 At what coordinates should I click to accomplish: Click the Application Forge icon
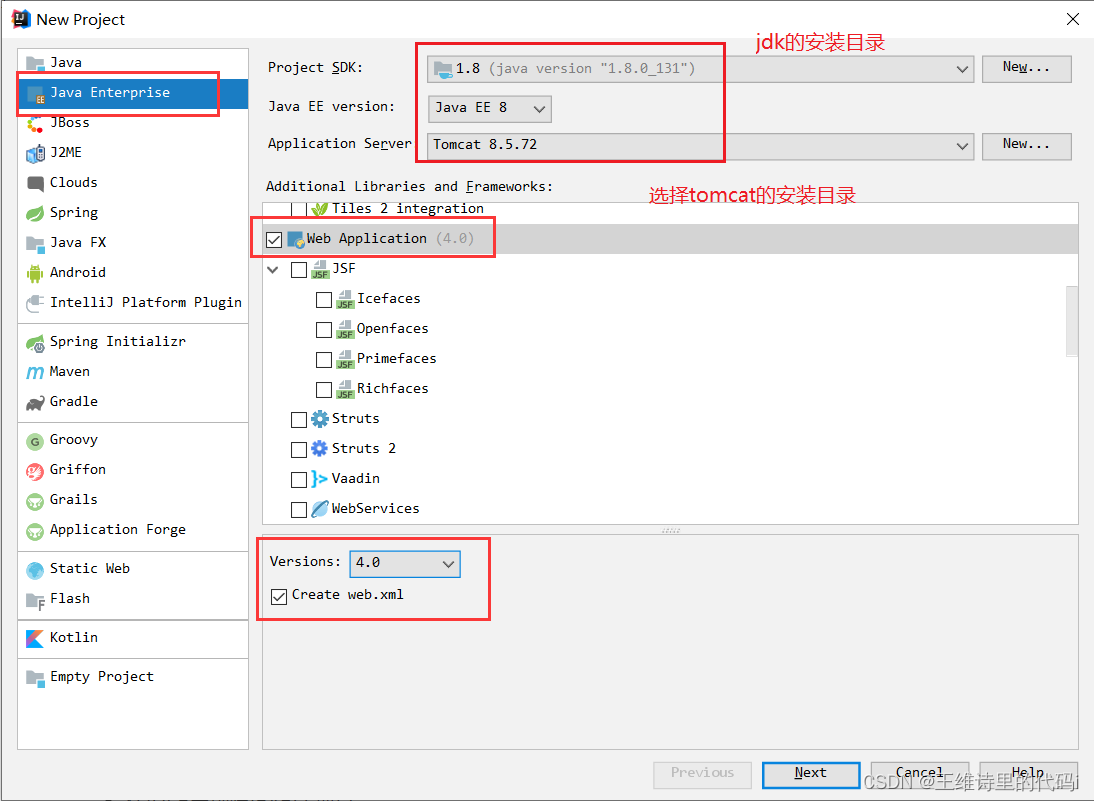(x=35, y=530)
